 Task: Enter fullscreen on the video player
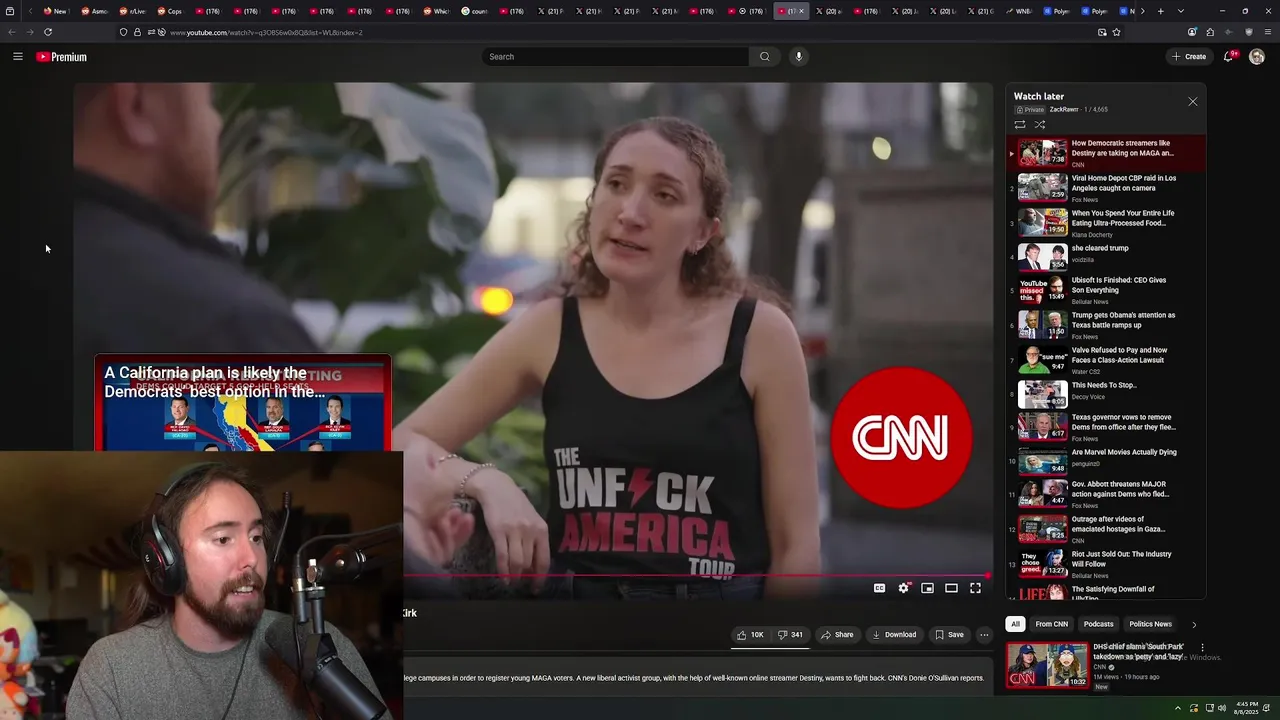975,588
